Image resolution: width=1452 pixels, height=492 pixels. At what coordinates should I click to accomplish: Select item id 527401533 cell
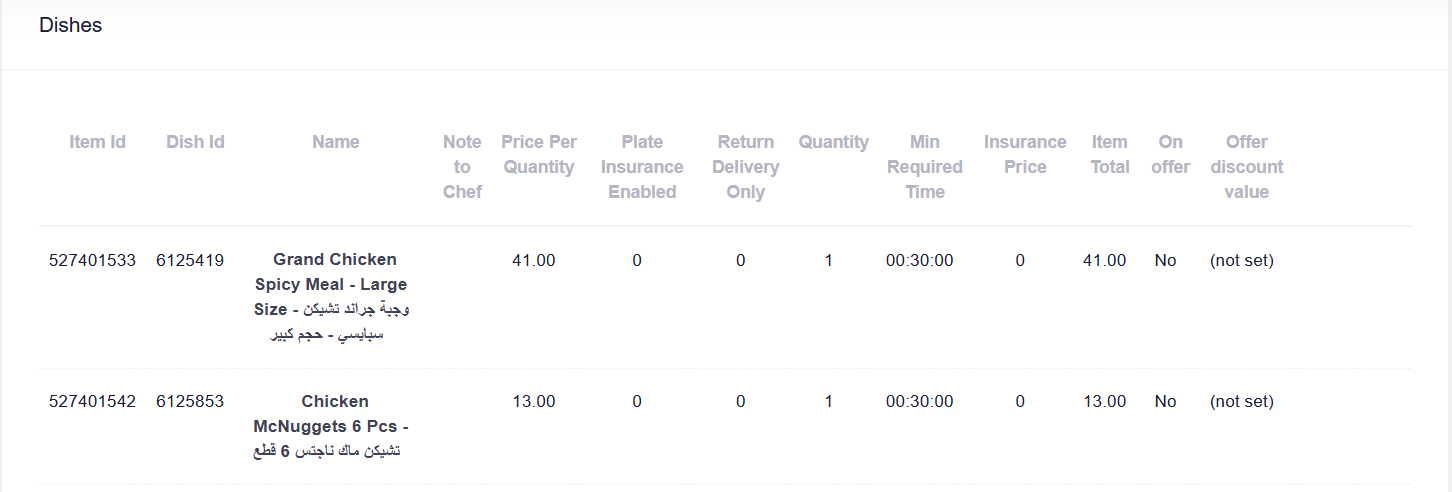point(92,260)
